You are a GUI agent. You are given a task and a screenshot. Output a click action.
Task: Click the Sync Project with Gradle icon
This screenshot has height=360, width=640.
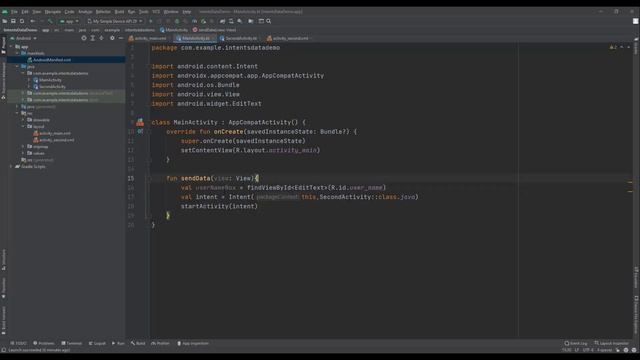222,21
